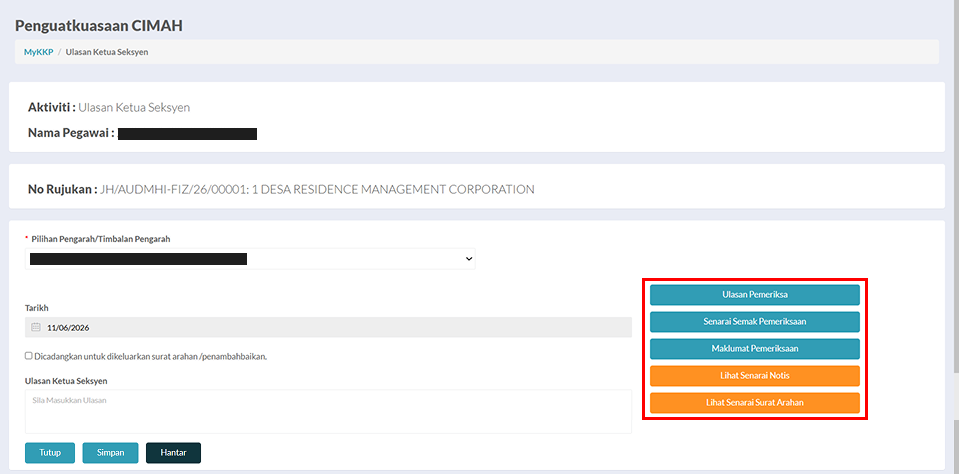The image size is (959, 474).
Task: Open Maklumat Pemeriksaan details
Action: pyautogui.click(x=755, y=349)
